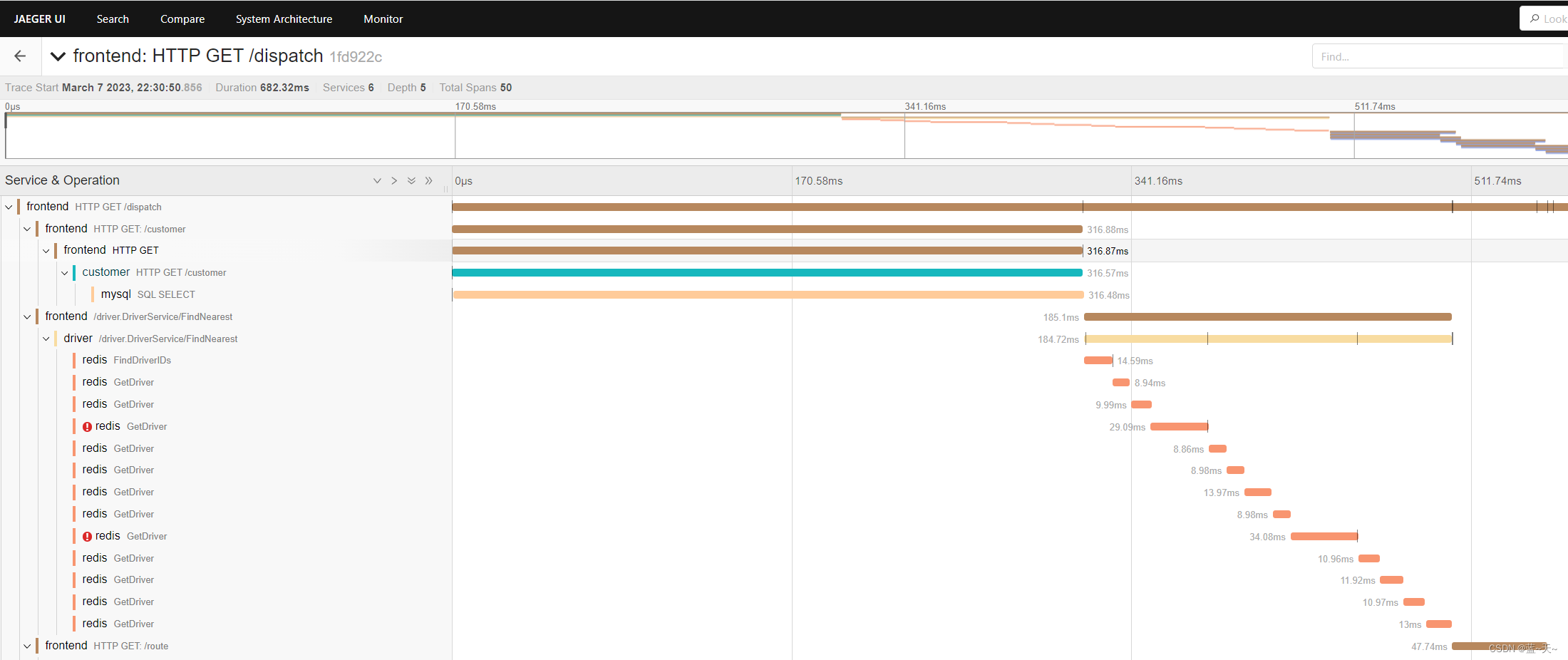Click the teal customer span bar

click(x=767, y=273)
